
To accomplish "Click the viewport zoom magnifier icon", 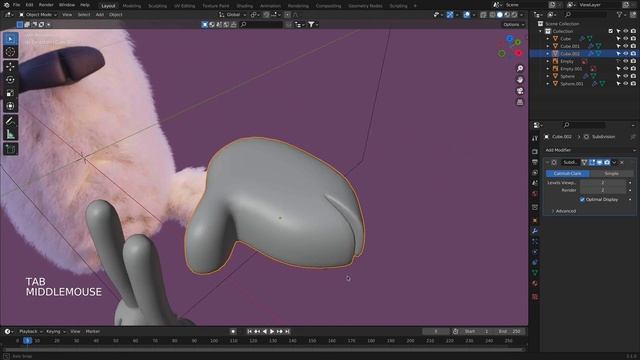I will pyautogui.click(x=520, y=69).
